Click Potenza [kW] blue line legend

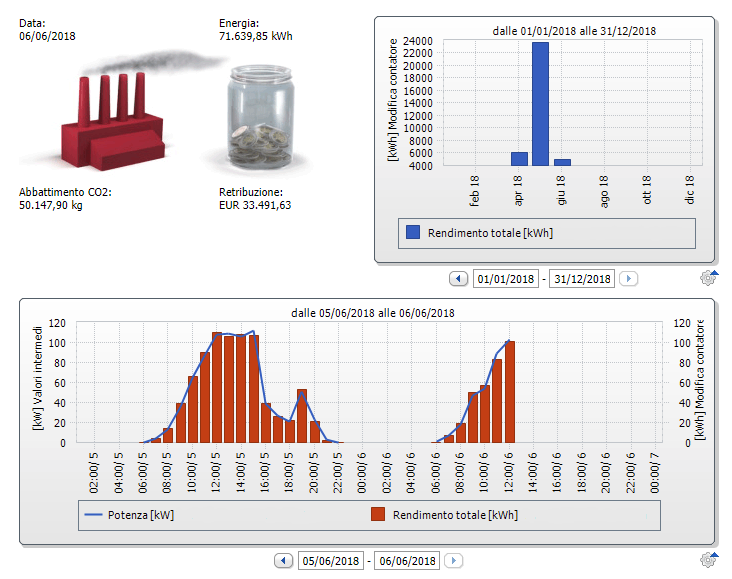[93, 515]
